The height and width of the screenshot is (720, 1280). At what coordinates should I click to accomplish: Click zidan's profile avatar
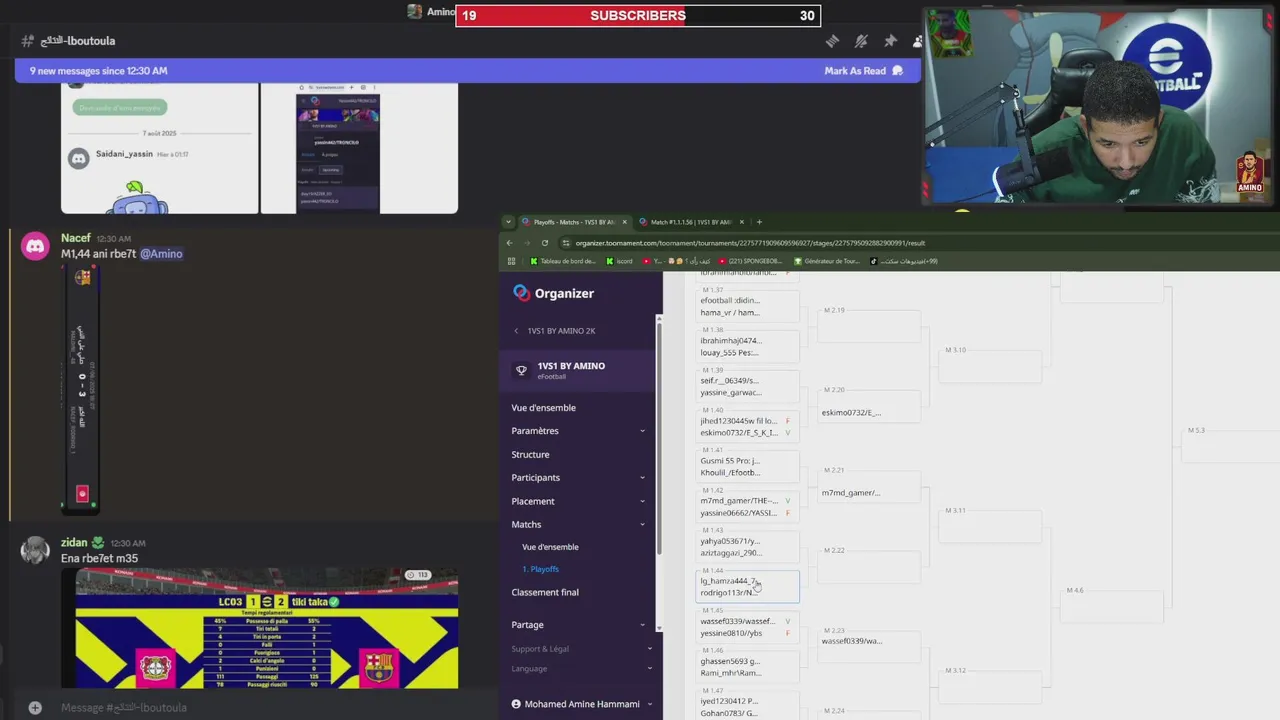(x=35, y=550)
